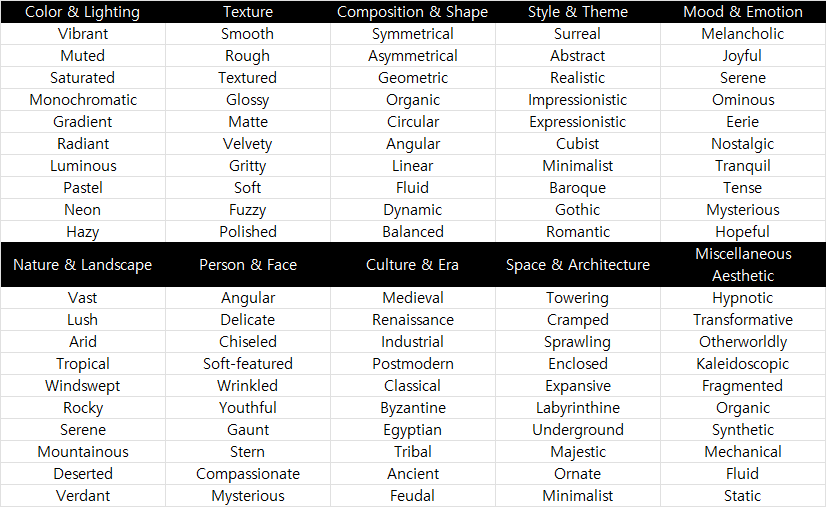Click the "Byzantine" cell

click(x=413, y=408)
